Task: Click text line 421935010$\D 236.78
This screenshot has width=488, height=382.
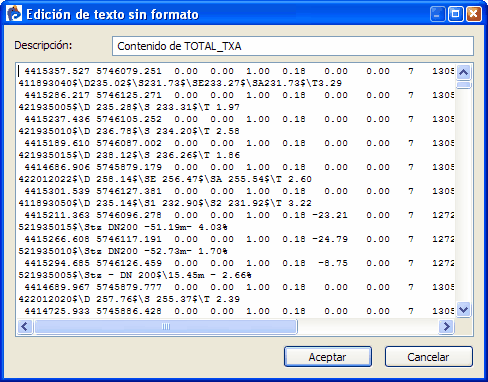Action: 129,131
